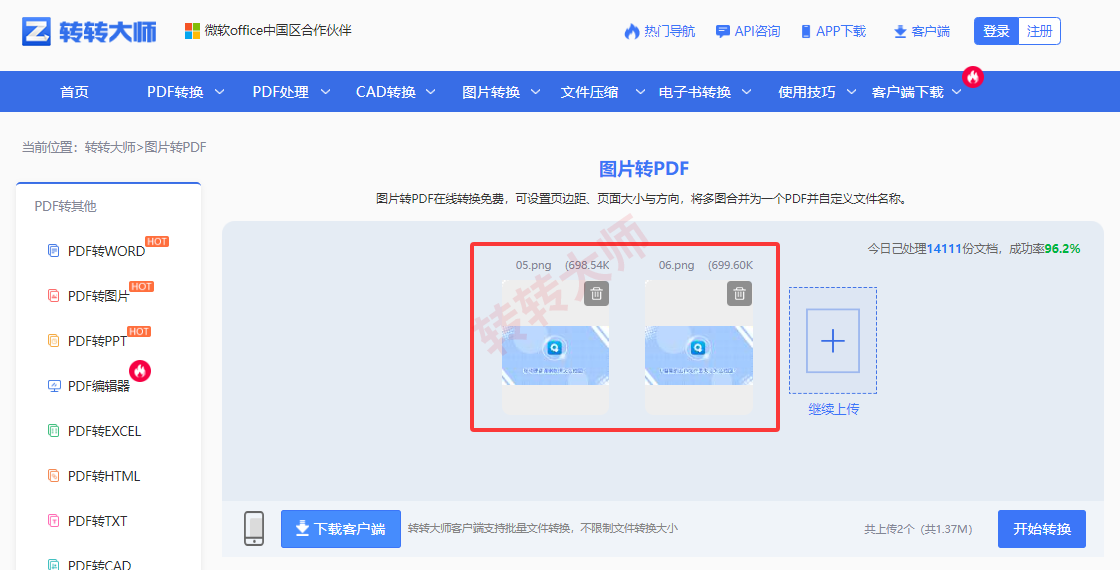Click the flame icon beside 热门导航
This screenshot has height=570, width=1120.
tap(631, 31)
